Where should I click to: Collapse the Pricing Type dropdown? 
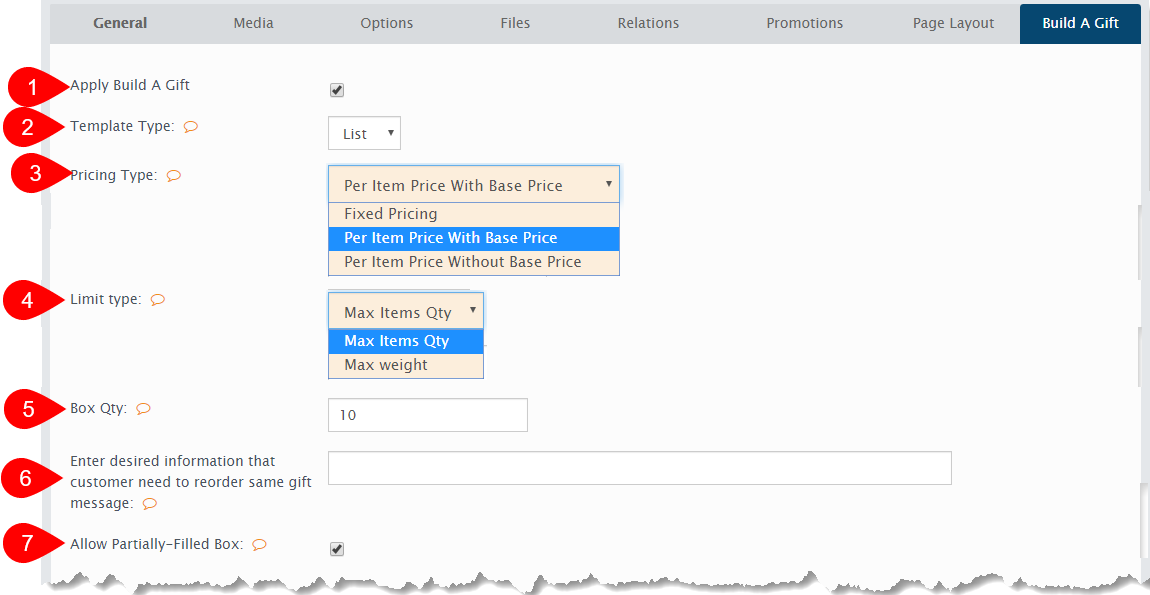tap(473, 185)
